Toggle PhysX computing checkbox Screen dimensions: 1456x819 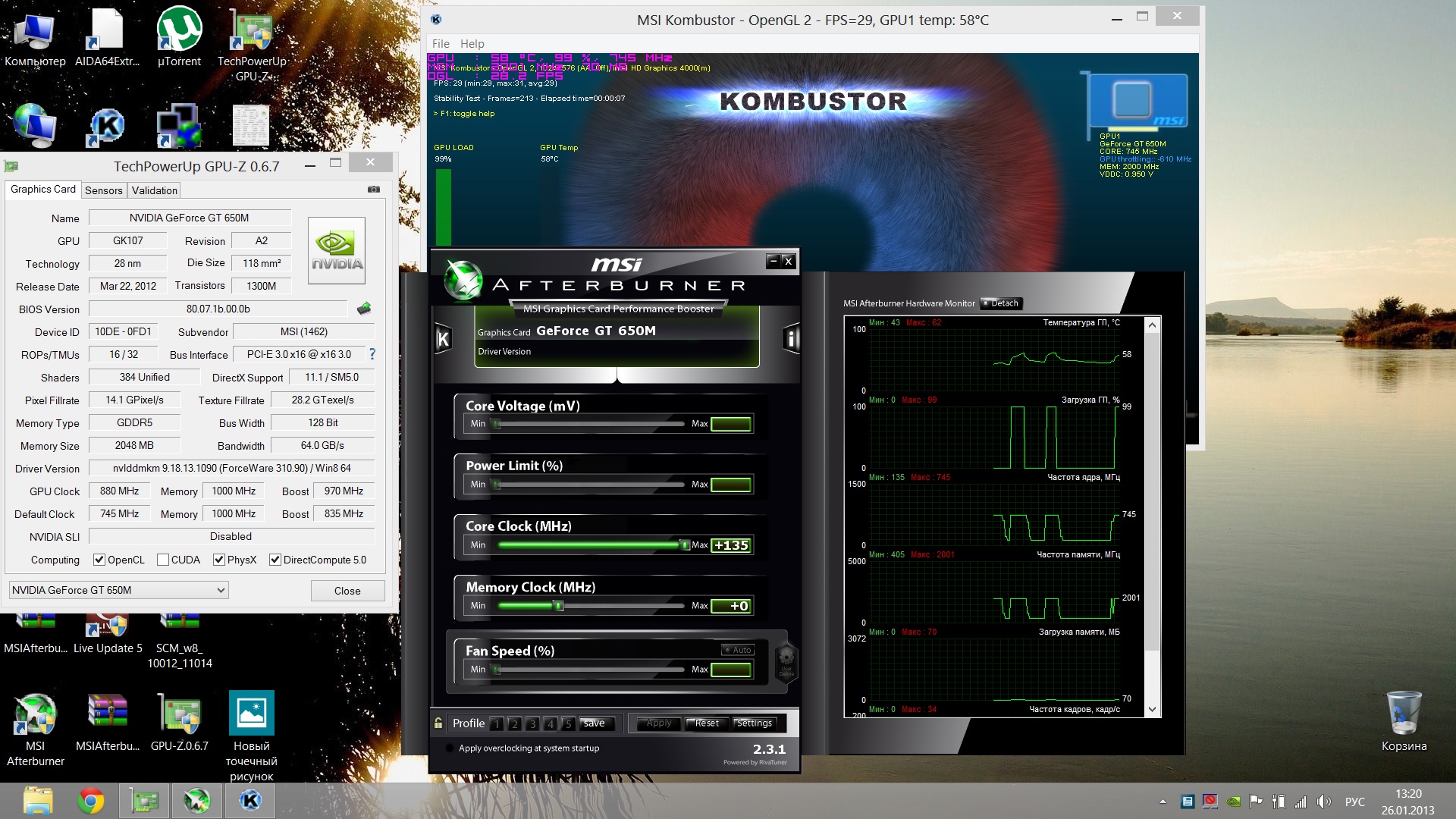tap(219, 559)
